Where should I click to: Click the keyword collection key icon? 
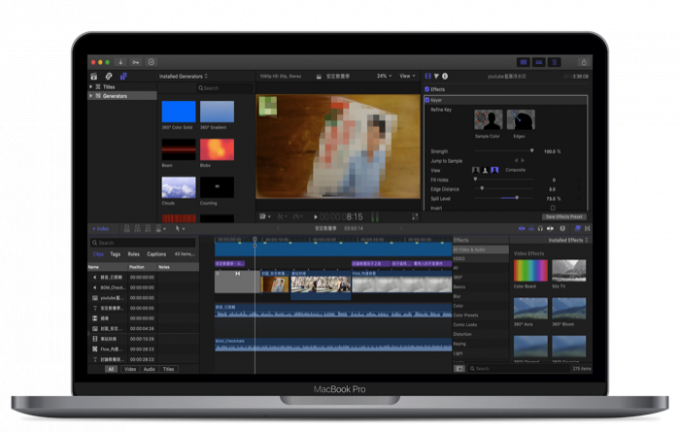[x=134, y=62]
